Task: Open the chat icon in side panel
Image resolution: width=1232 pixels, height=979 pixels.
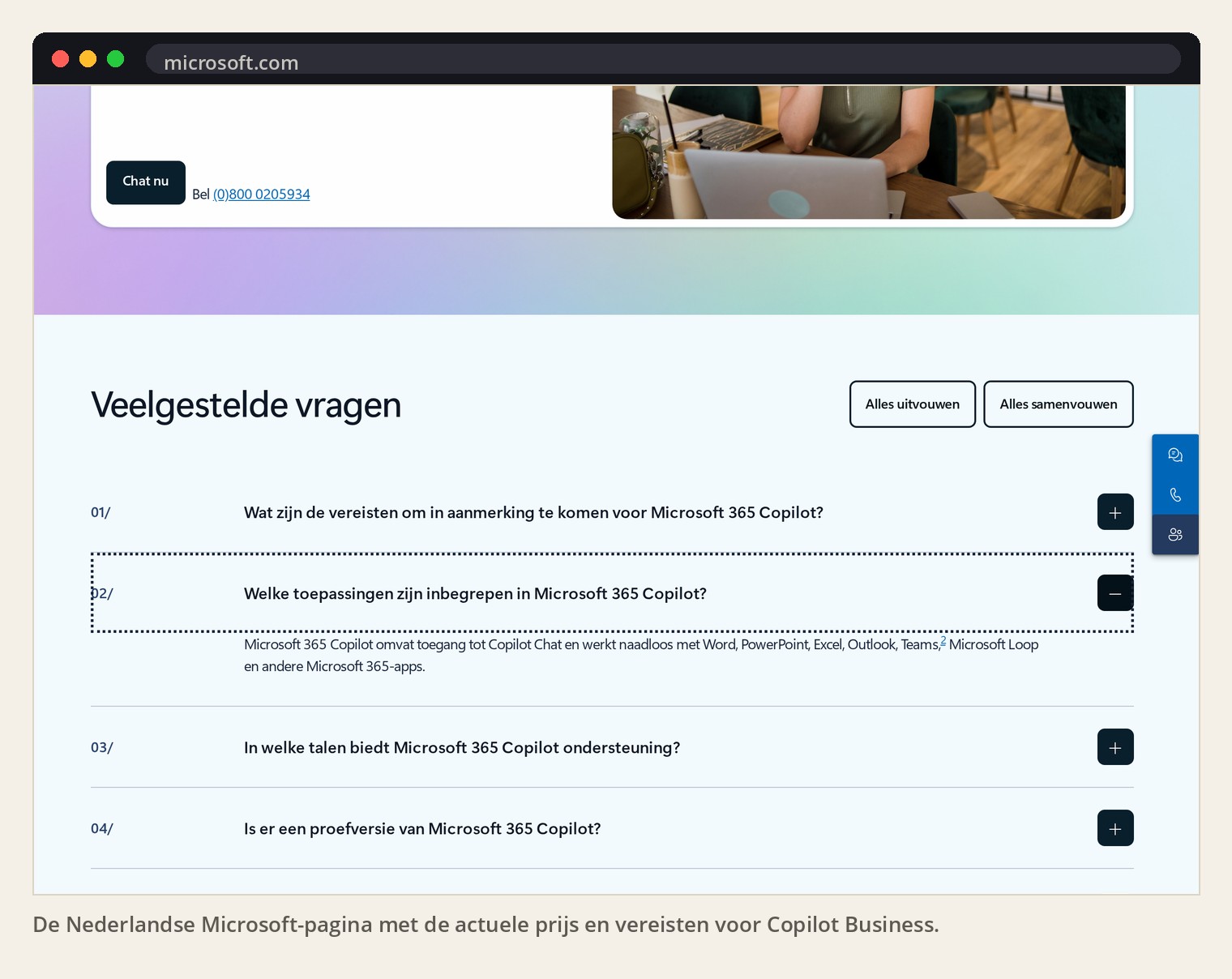Action: 1175,455
